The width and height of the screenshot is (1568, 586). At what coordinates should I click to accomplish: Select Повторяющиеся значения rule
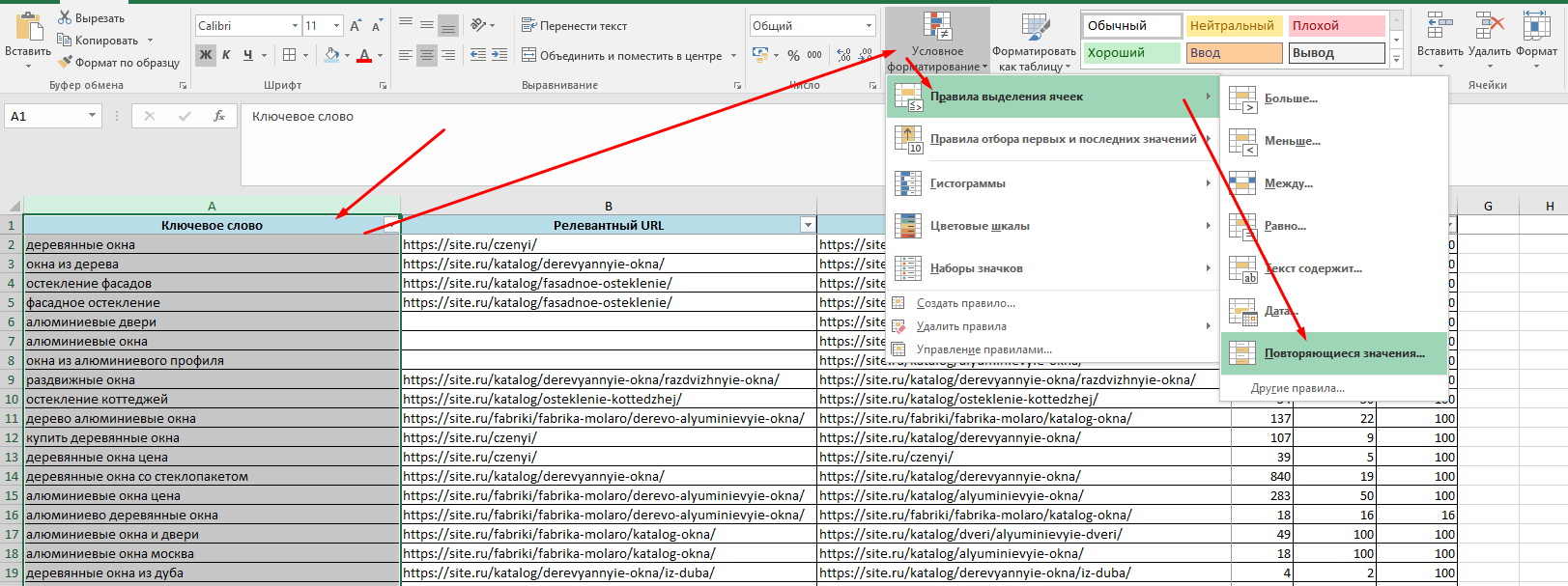1334,353
